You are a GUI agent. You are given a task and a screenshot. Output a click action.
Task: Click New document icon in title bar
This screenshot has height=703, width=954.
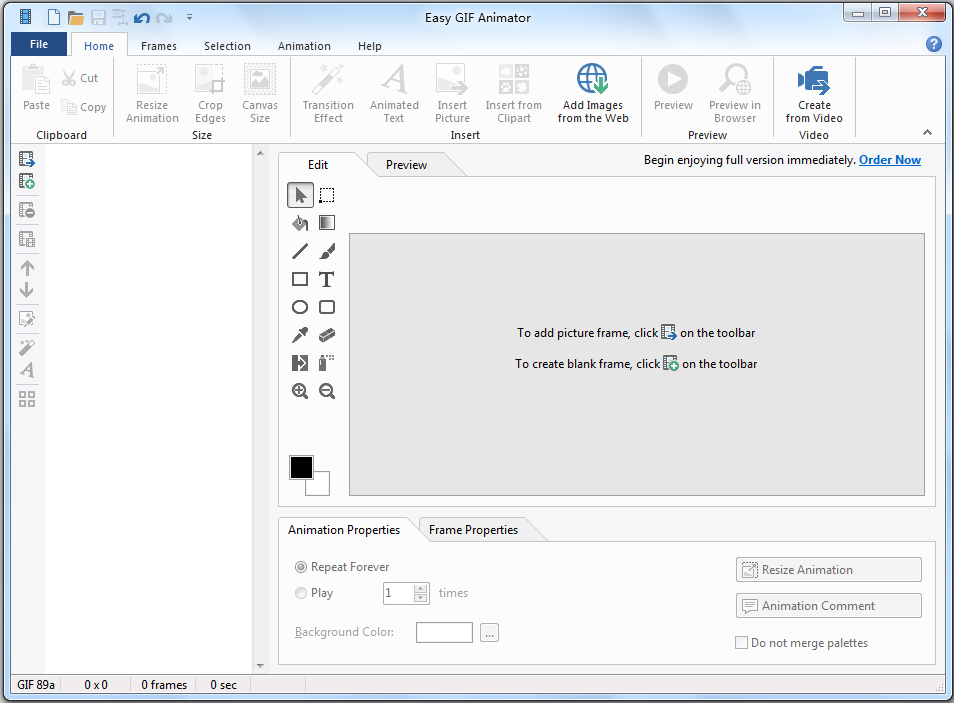click(x=54, y=17)
